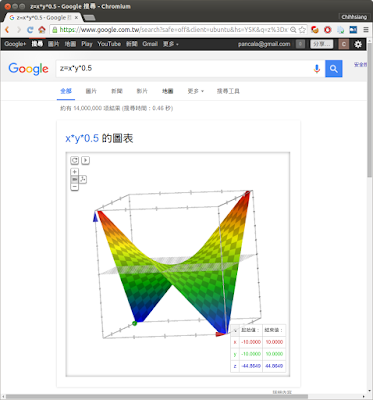Image resolution: width=373 pixels, height=400 pixels.
Task: Reload the page in Chromium
Action: [x=30, y=30]
